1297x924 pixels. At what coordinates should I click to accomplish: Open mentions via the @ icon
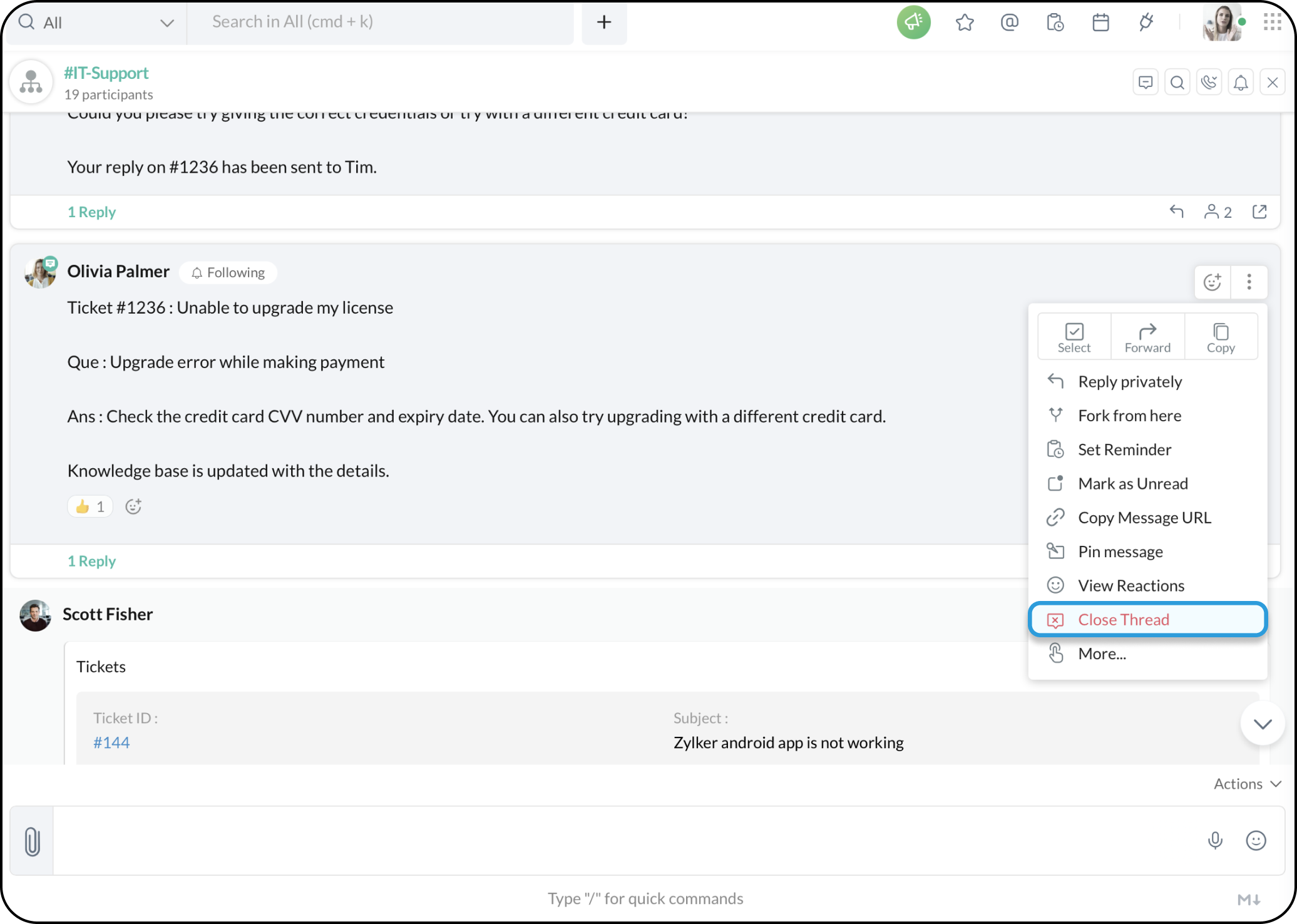pos(1010,23)
